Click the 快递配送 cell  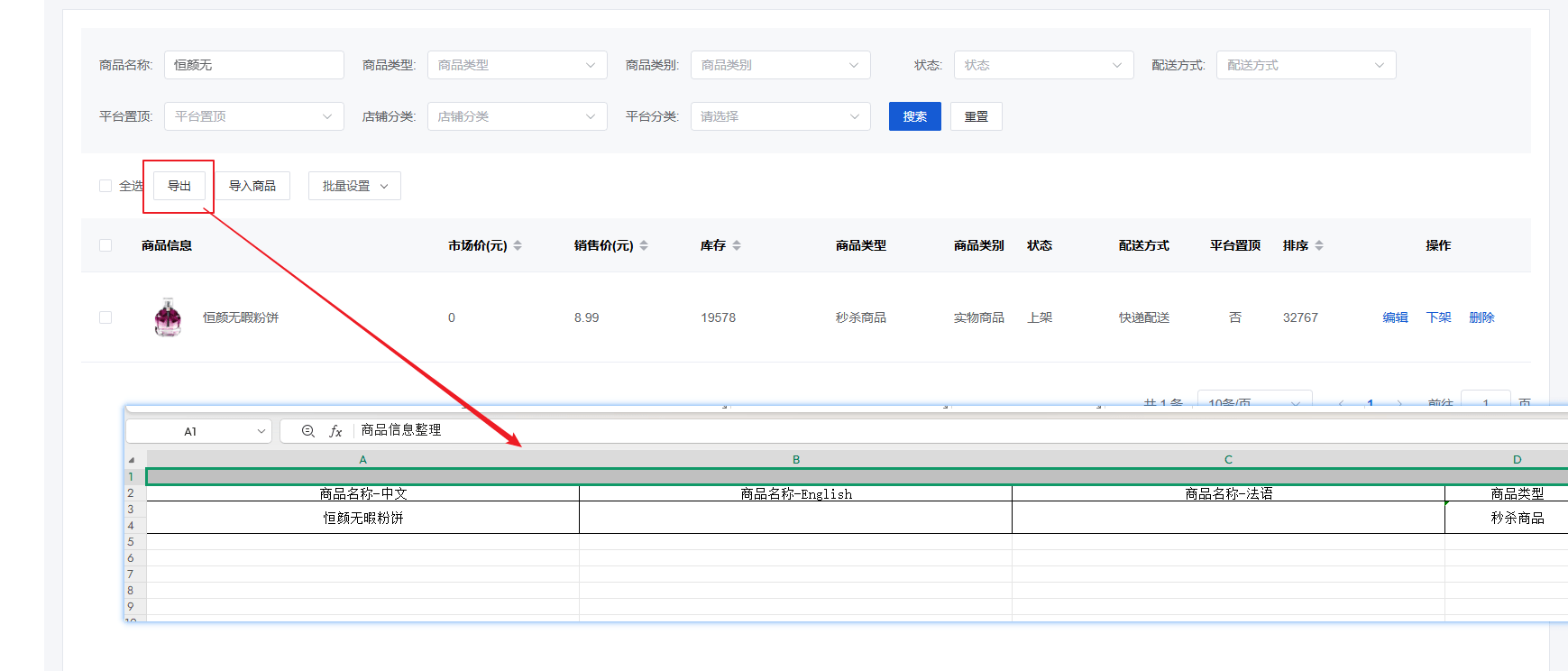[1144, 317]
